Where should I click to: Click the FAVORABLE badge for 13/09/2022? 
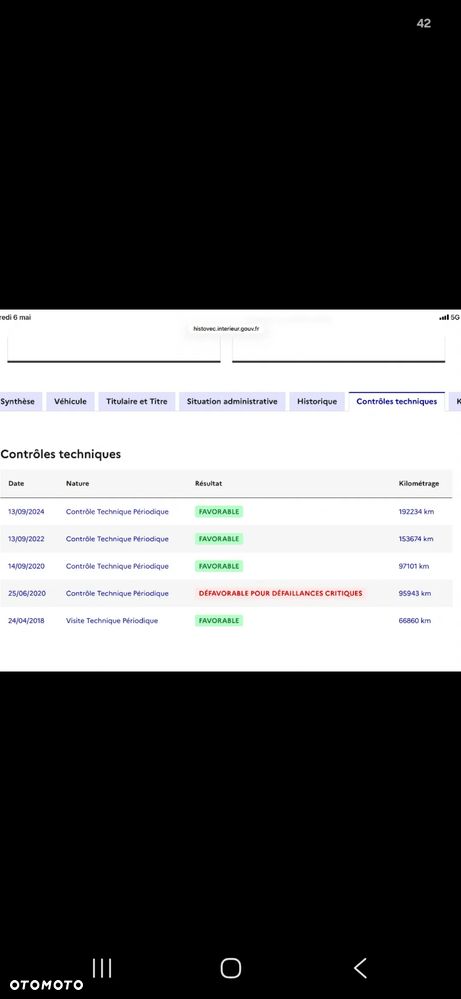pos(219,539)
